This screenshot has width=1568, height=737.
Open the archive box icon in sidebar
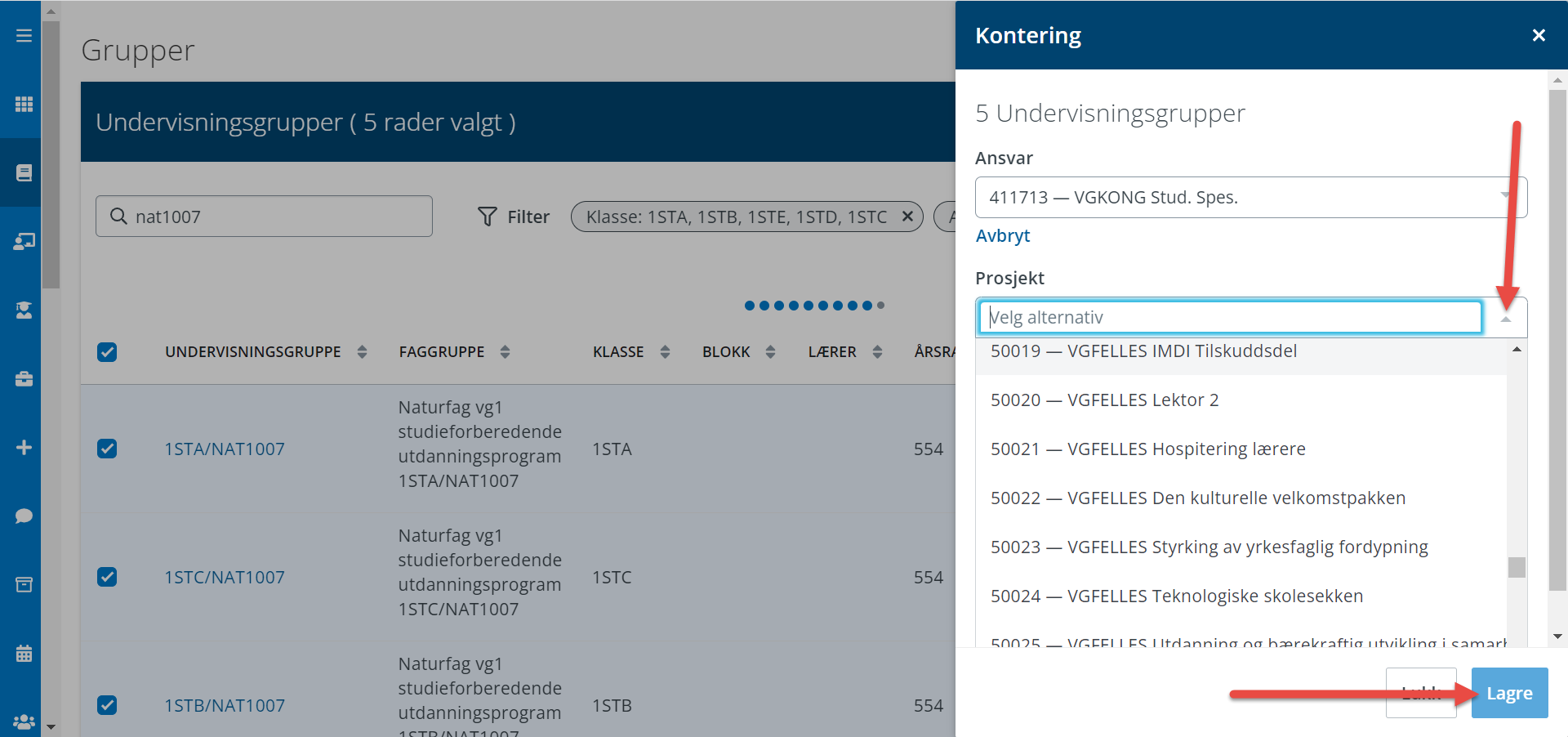[24, 584]
